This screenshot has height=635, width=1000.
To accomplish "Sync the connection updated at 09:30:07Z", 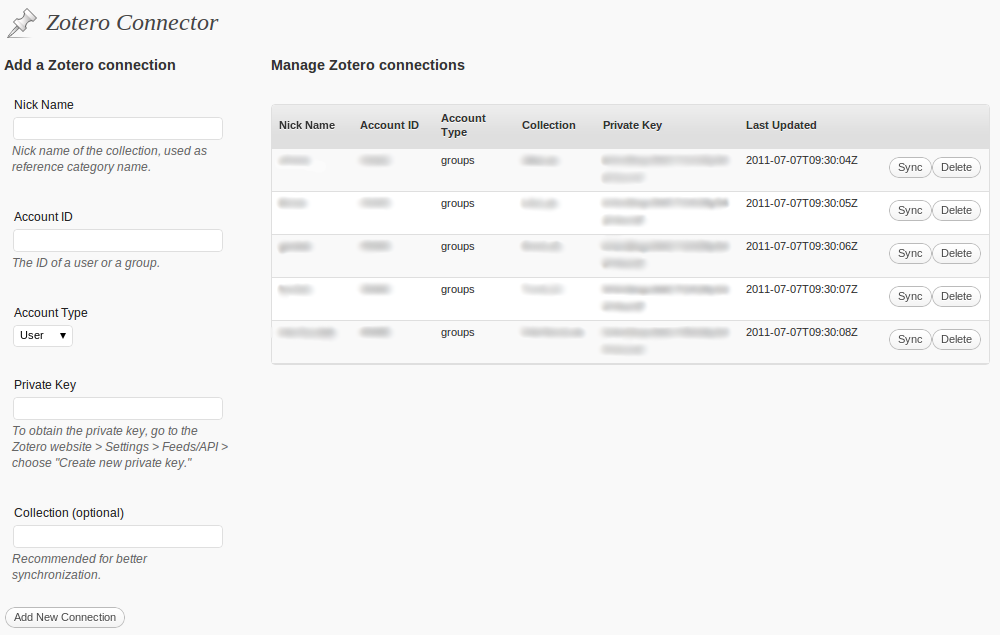I will [910, 296].
